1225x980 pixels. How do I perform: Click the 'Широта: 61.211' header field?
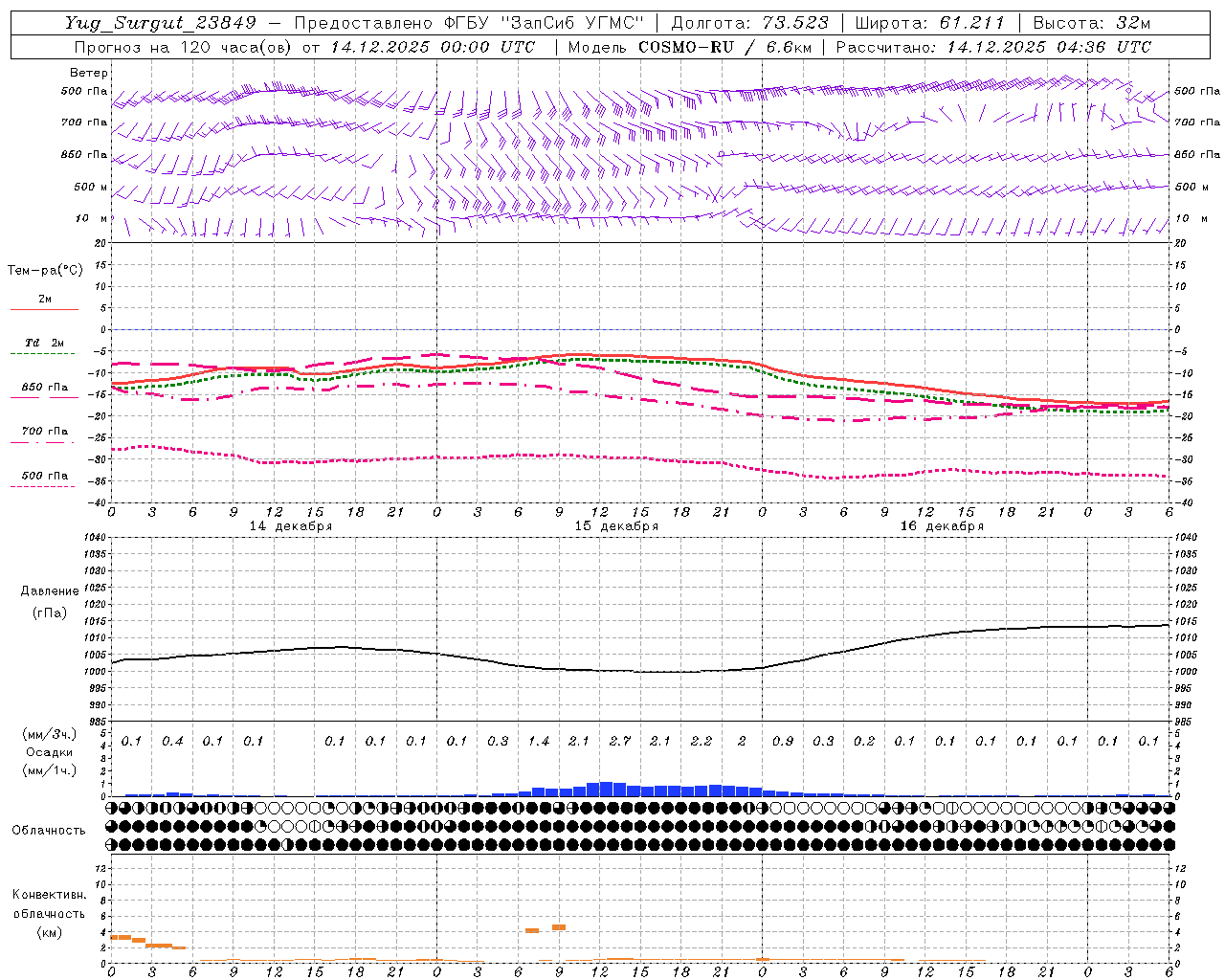[x=929, y=23]
